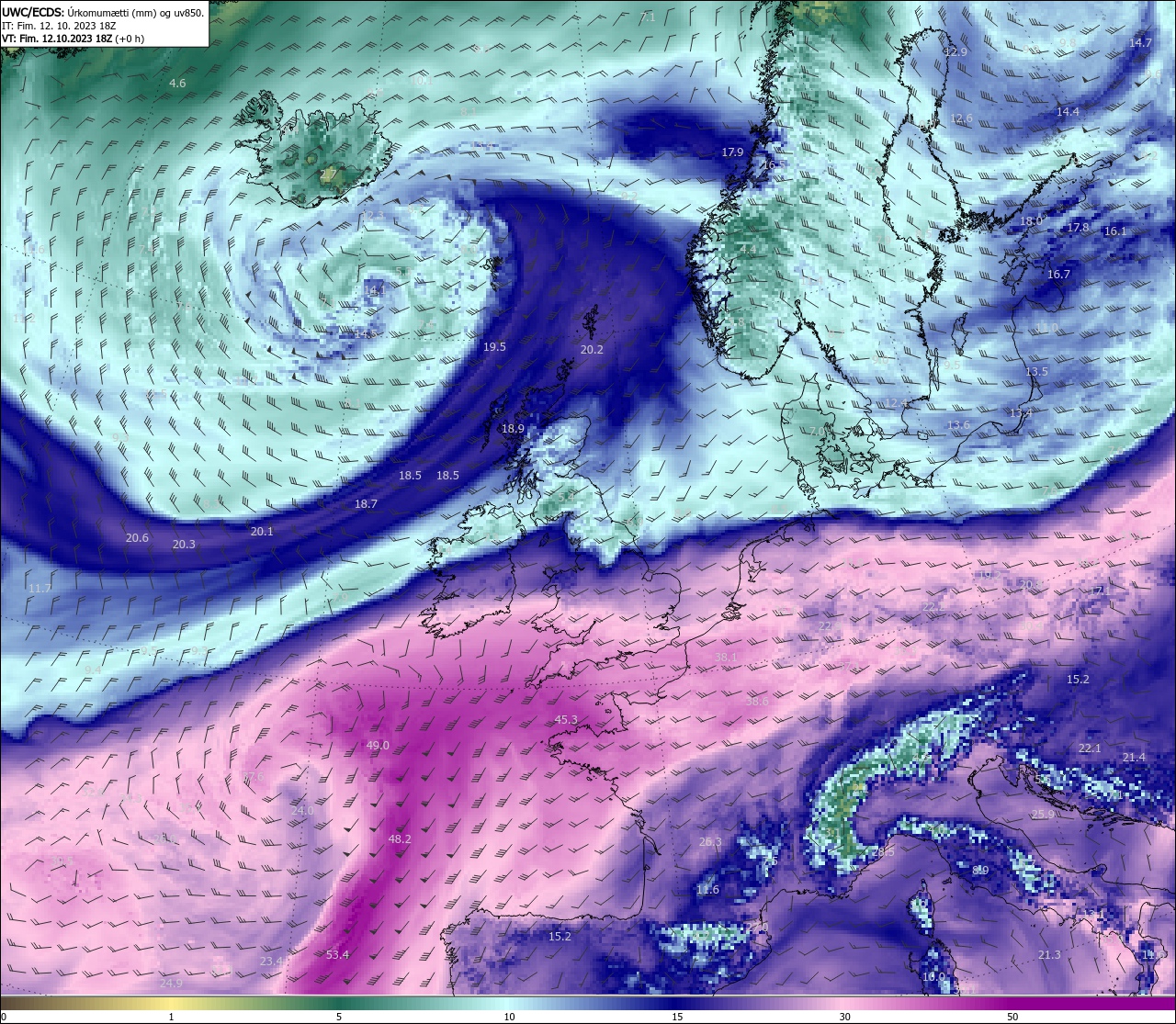Click the 49.0 value label
The width and height of the screenshot is (1176, 1024).
click(x=378, y=745)
